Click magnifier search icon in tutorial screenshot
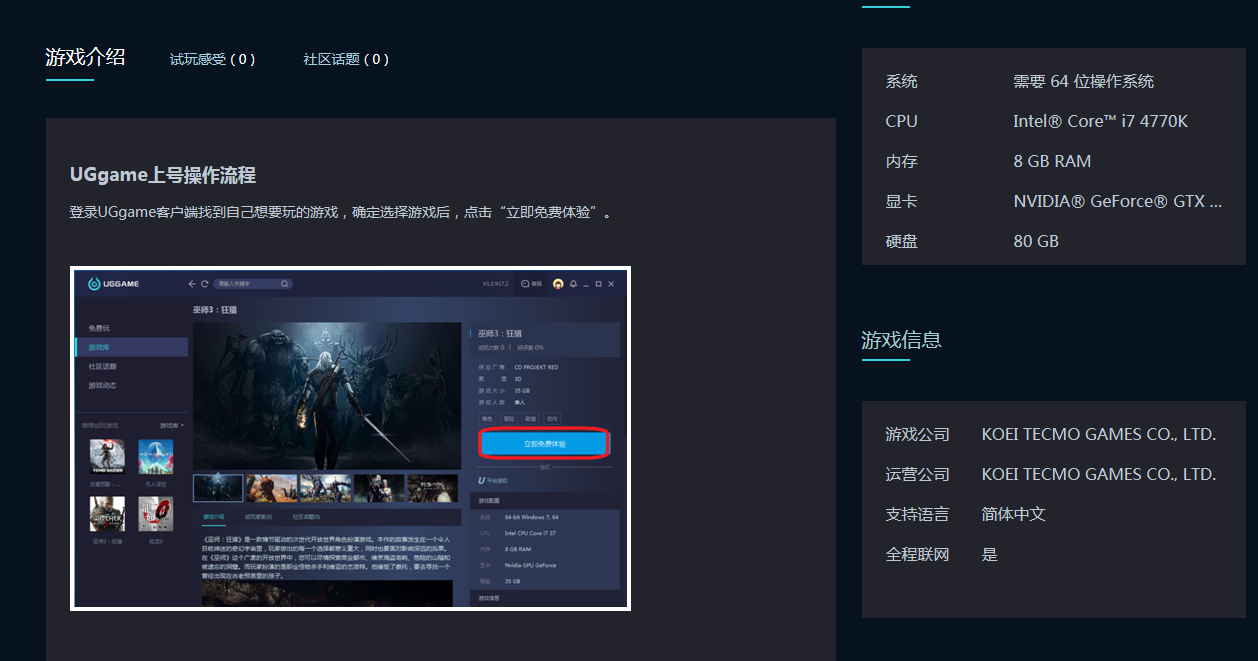Screen dimensions: 1258x661 [x=285, y=284]
